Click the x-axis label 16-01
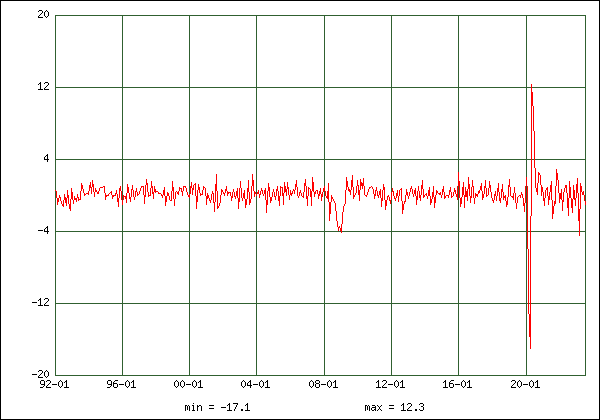Viewport: 600px width, 420px height. tap(457, 384)
